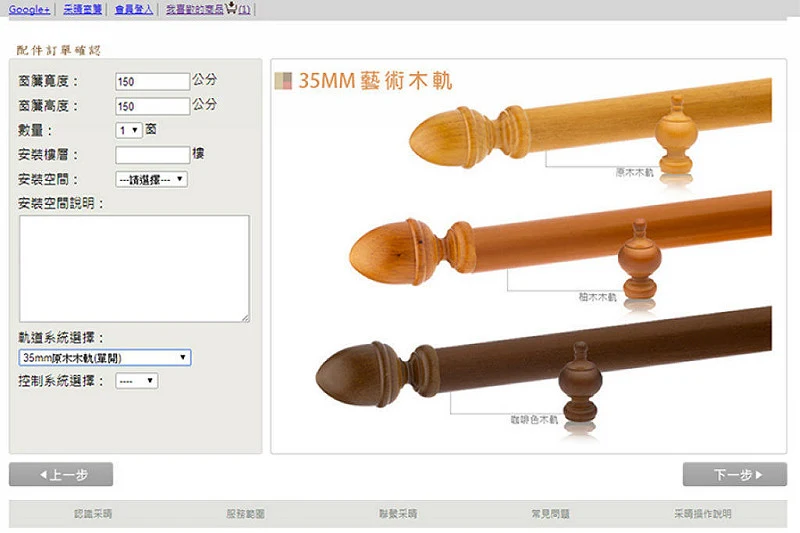Click the 柚木木軌 caption label
The image size is (800, 533).
coord(597,297)
